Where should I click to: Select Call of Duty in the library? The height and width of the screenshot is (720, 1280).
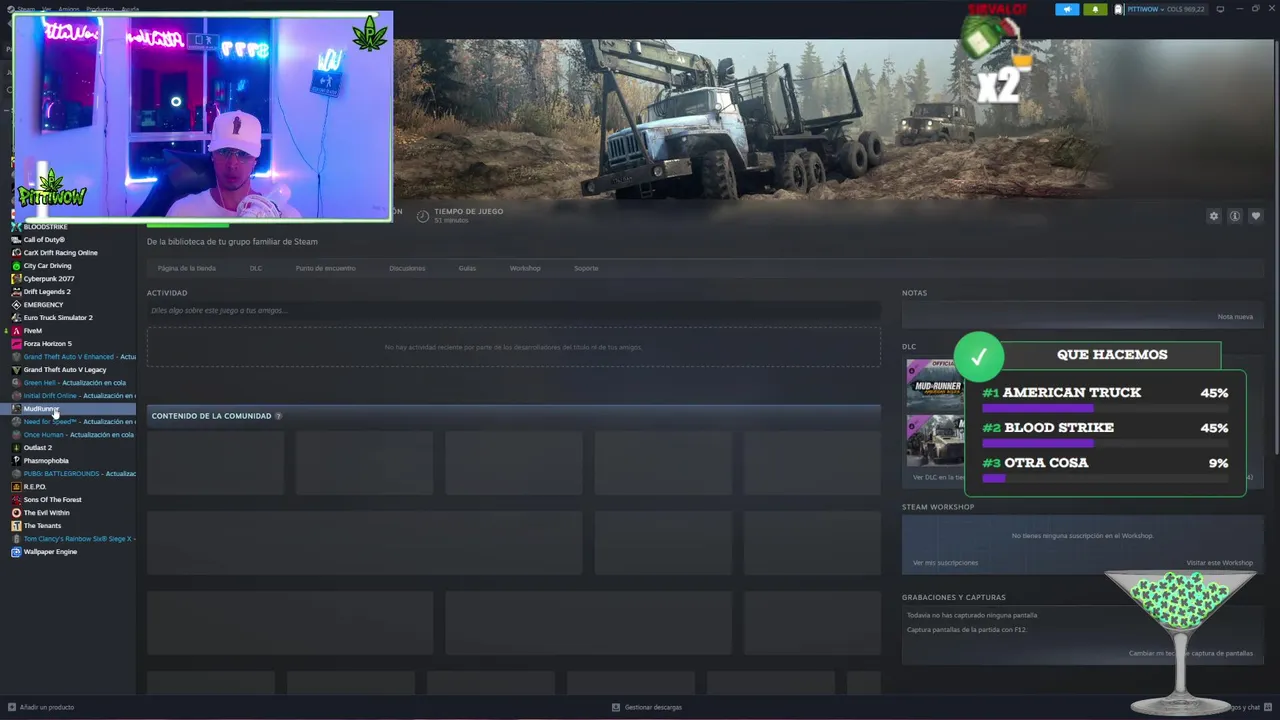[44, 240]
